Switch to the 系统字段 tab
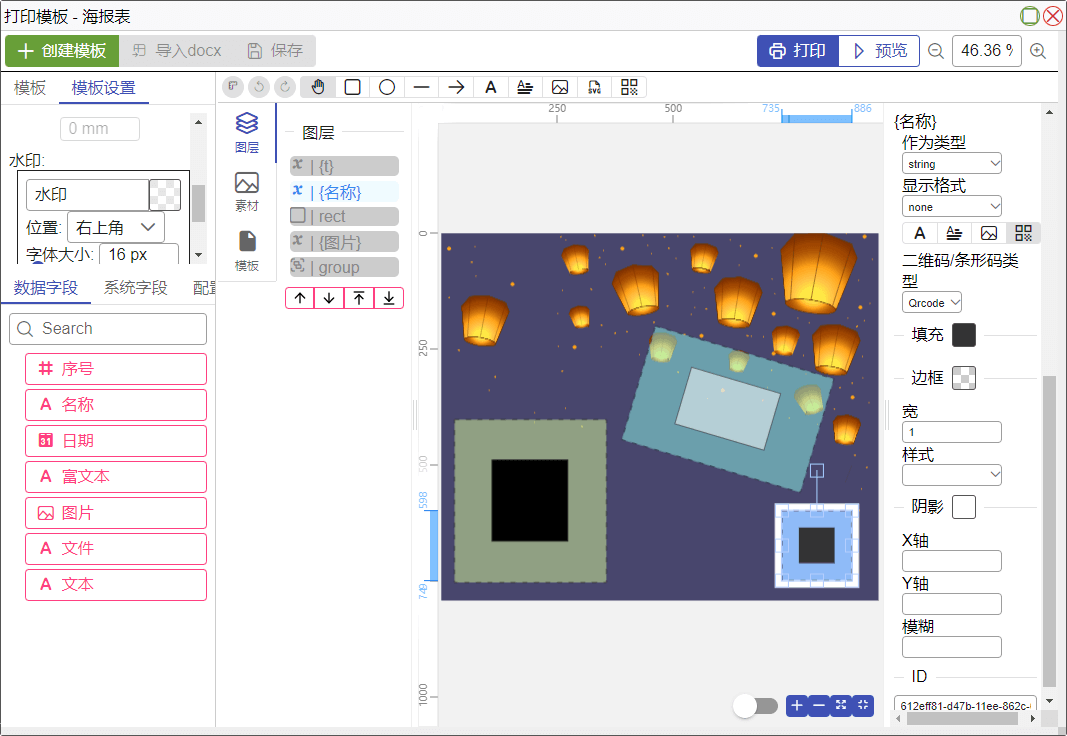The width and height of the screenshot is (1067, 736). (x=136, y=288)
